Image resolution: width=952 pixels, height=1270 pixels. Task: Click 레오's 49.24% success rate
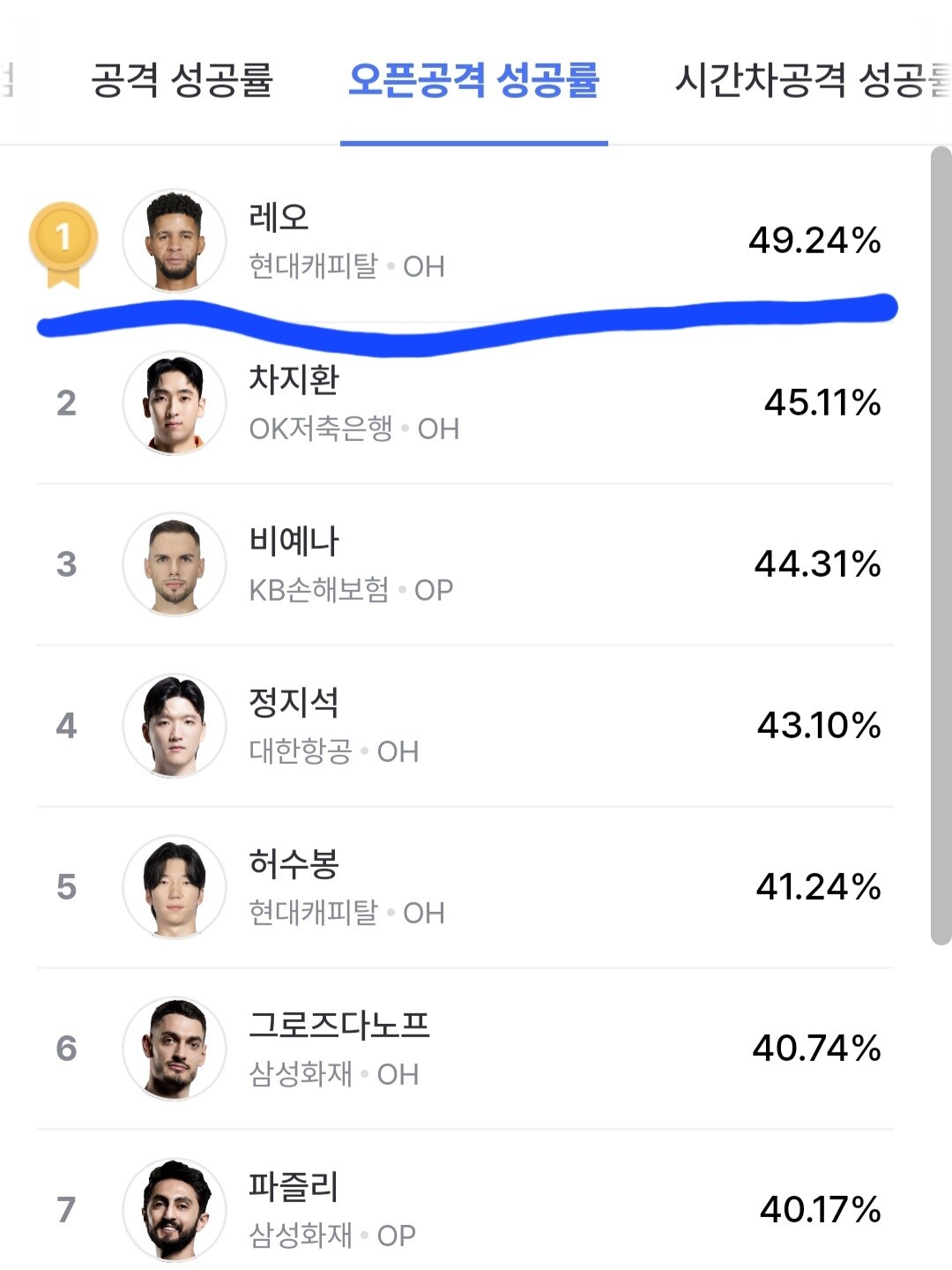click(814, 241)
